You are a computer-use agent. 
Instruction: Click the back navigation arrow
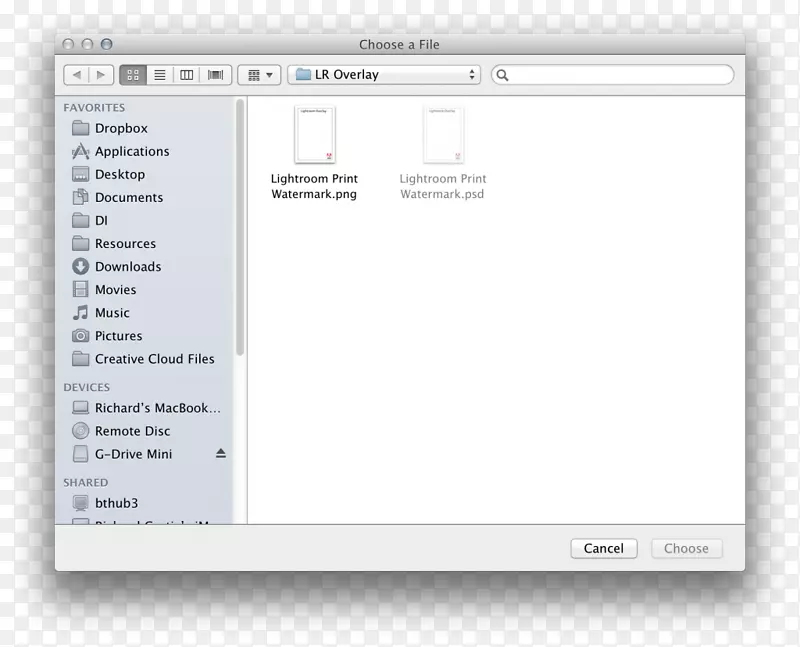pyautogui.click(x=77, y=74)
